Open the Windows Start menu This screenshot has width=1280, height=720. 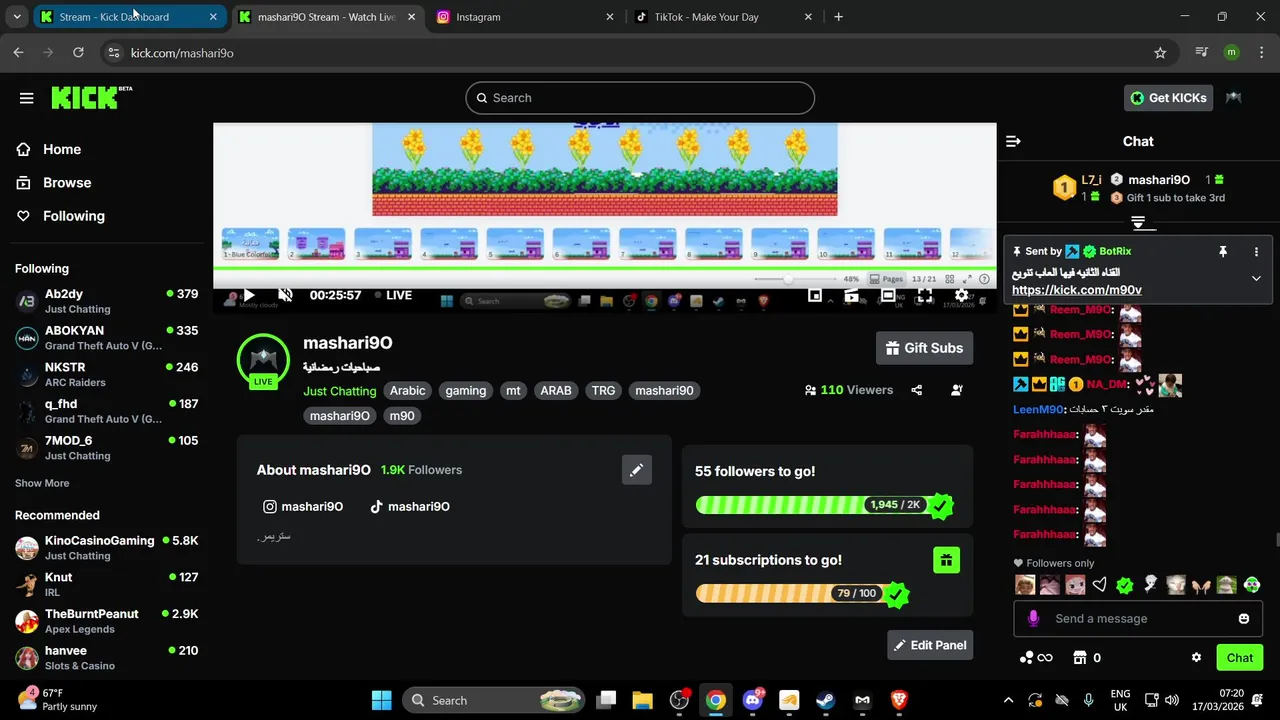point(382,700)
